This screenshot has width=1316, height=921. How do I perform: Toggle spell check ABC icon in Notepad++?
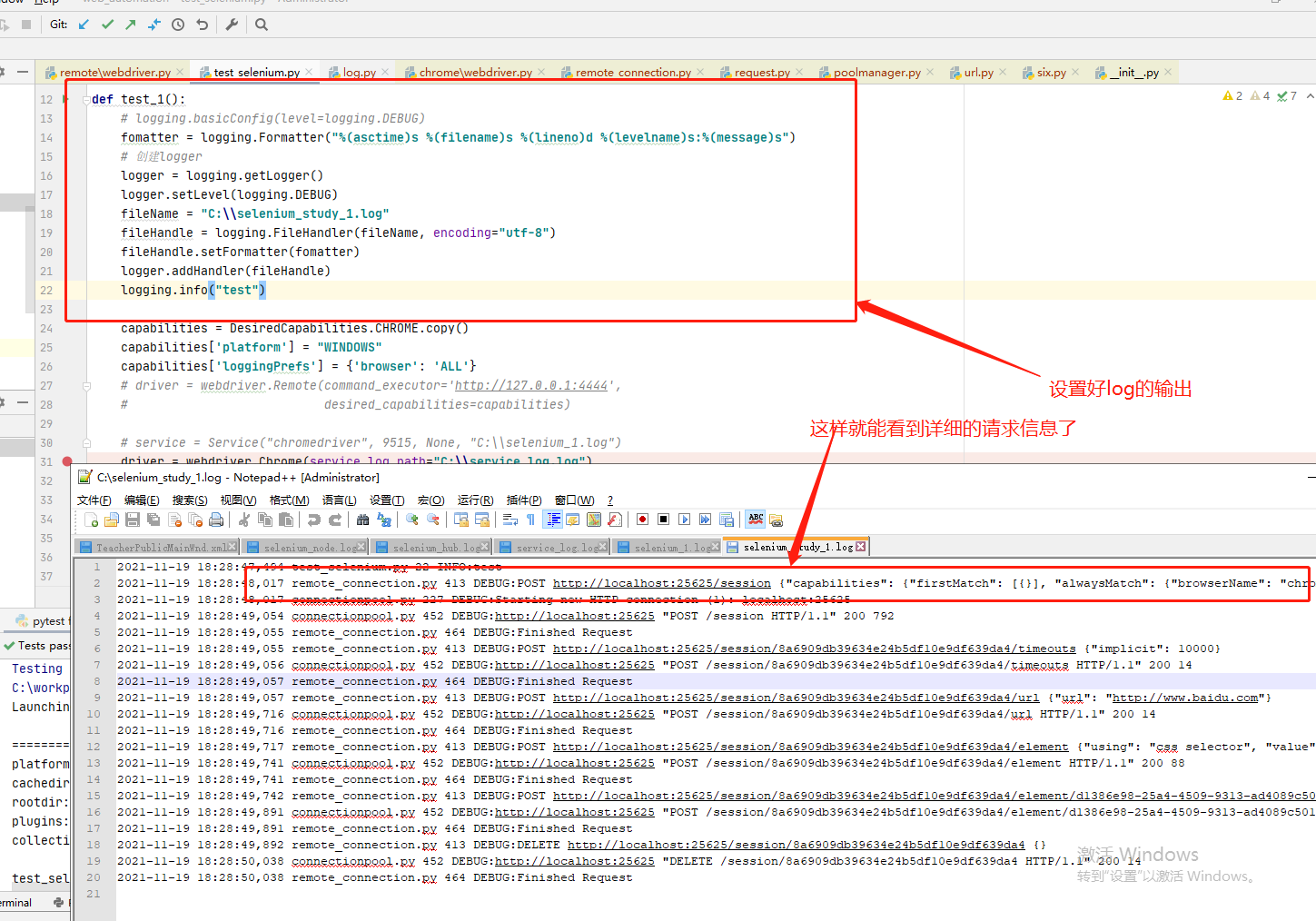pyautogui.click(x=756, y=520)
